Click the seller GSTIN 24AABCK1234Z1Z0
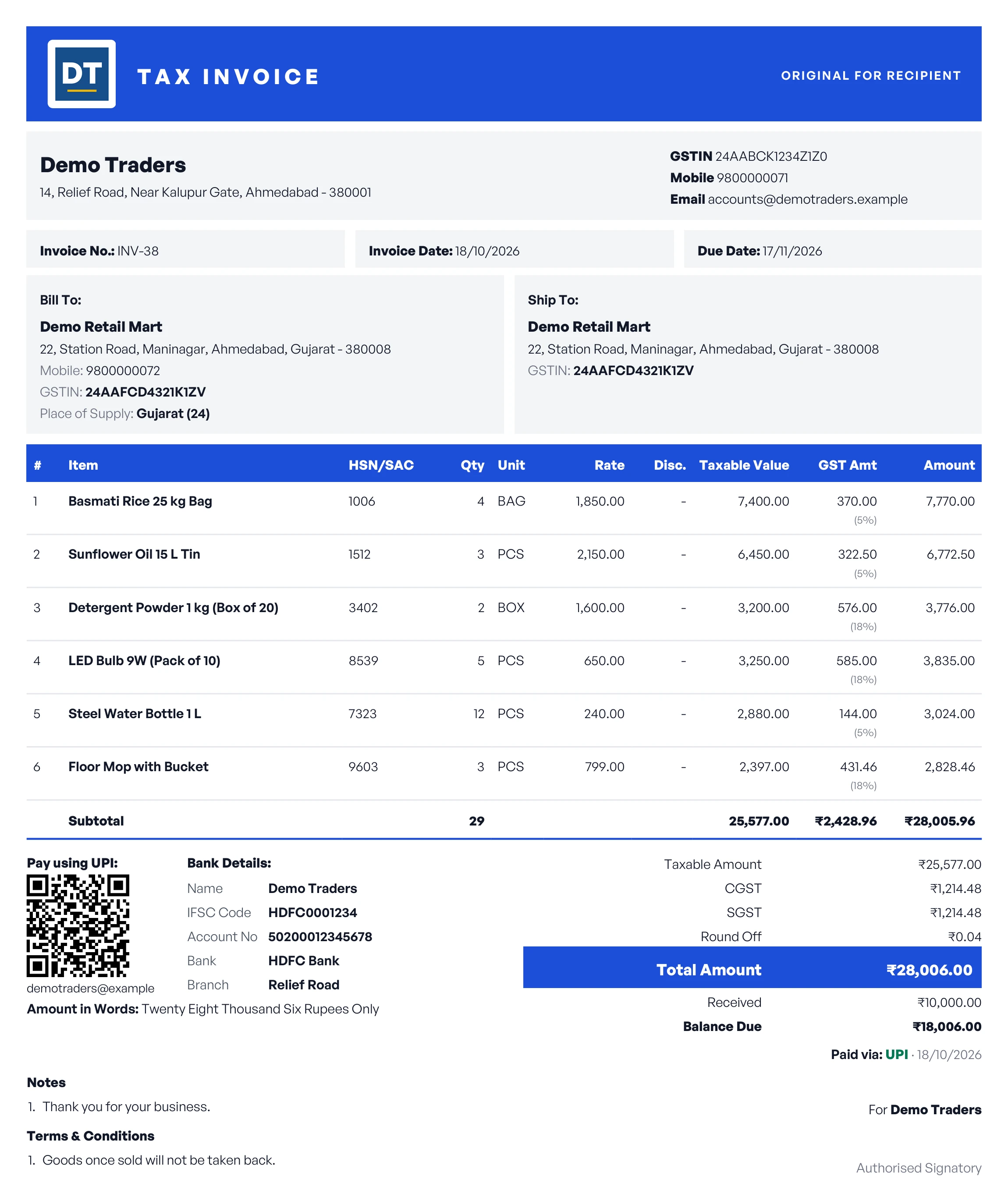The image size is (1008, 1201). [770, 156]
